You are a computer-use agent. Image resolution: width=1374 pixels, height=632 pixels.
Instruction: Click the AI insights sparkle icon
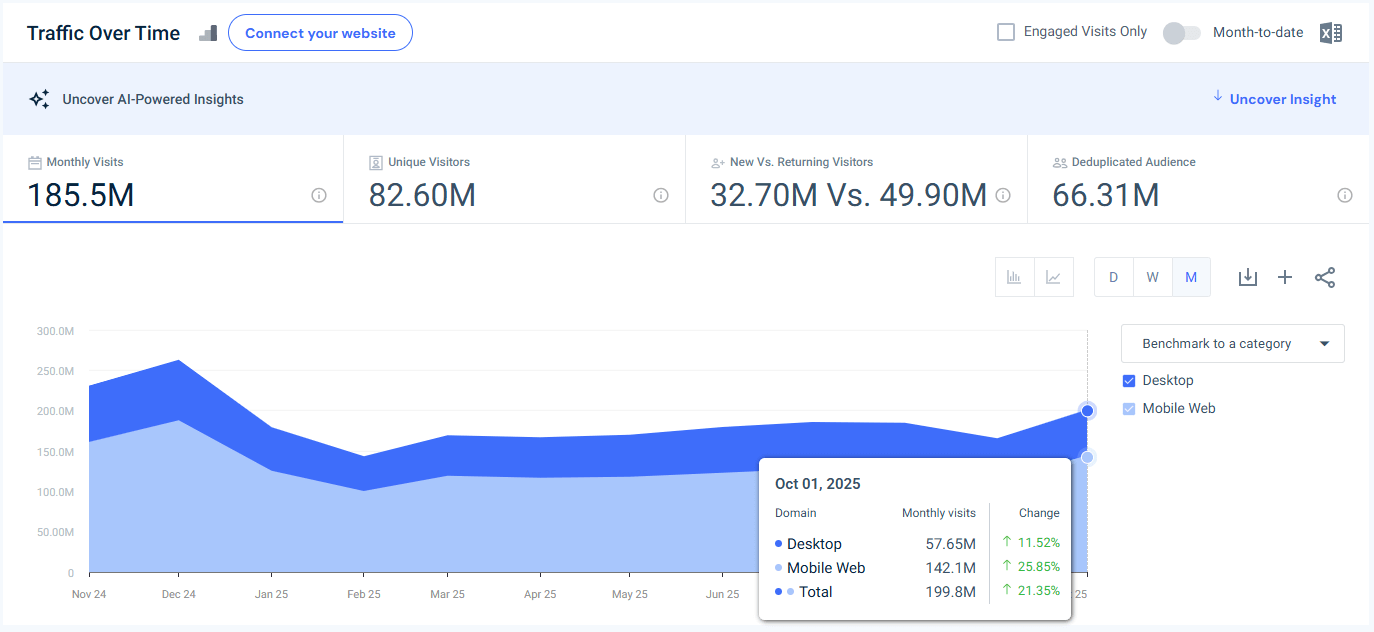(39, 98)
